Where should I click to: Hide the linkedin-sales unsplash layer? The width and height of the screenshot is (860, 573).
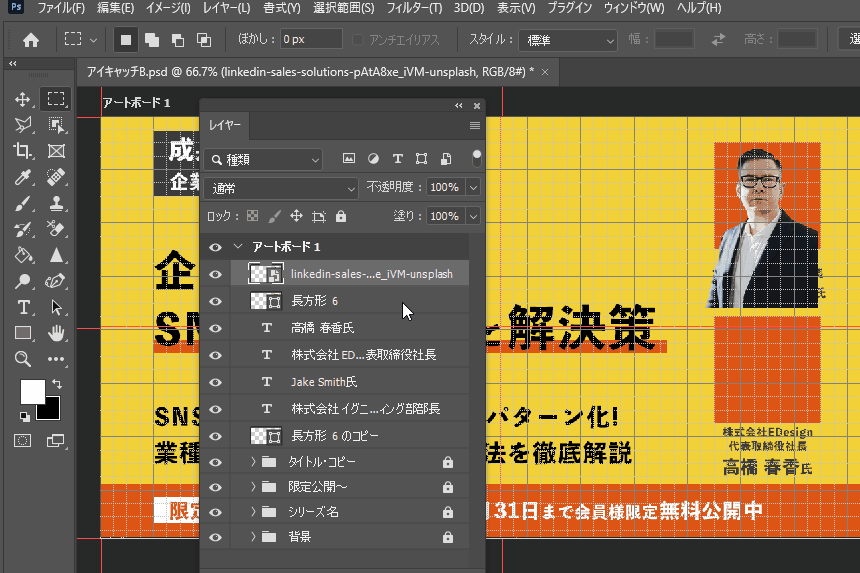pos(216,274)
